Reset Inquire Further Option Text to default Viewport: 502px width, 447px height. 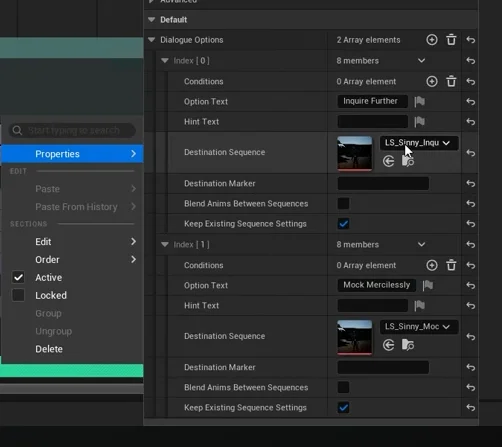[x=470, y=101]
